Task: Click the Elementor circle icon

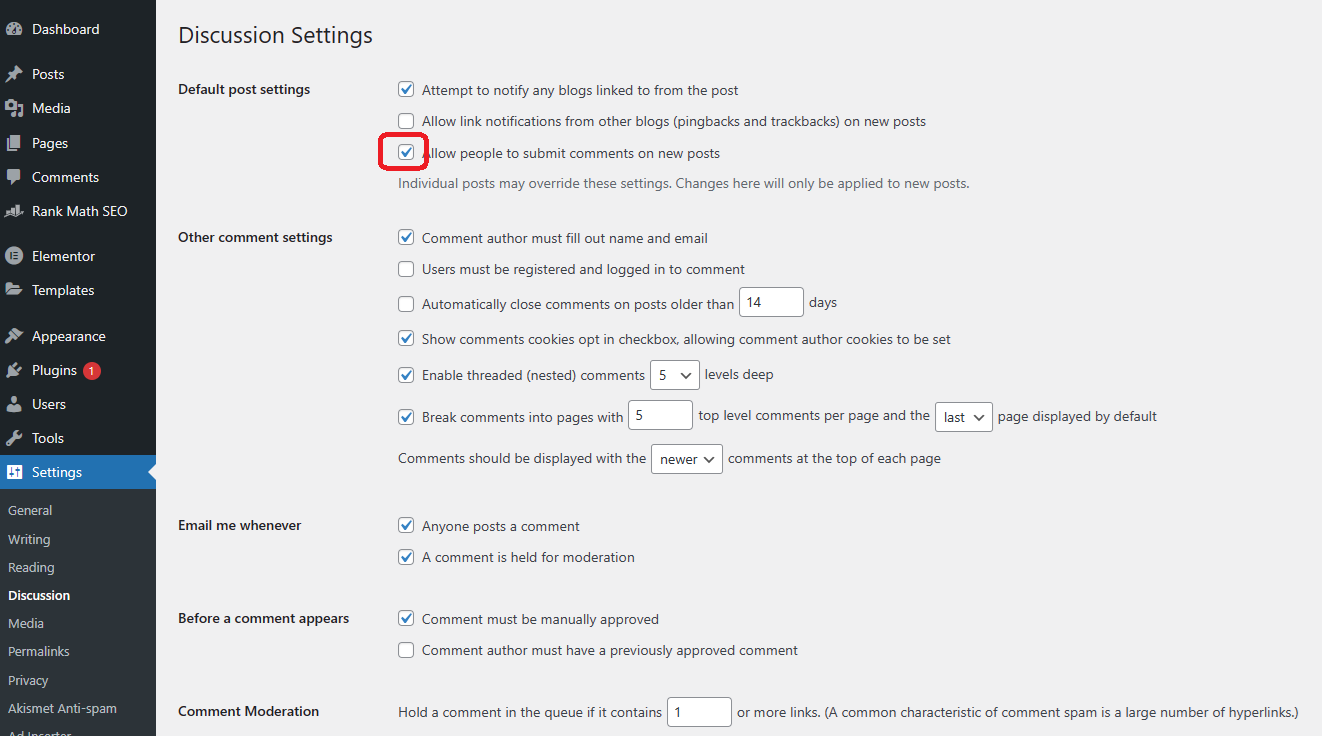Action: click(x=14, y=256)
